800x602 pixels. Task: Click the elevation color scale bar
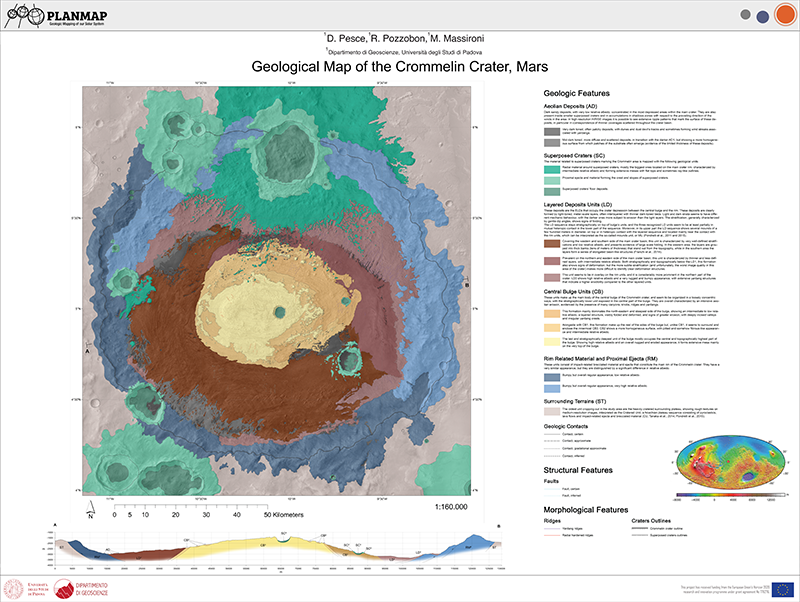(x=730, y=495)
